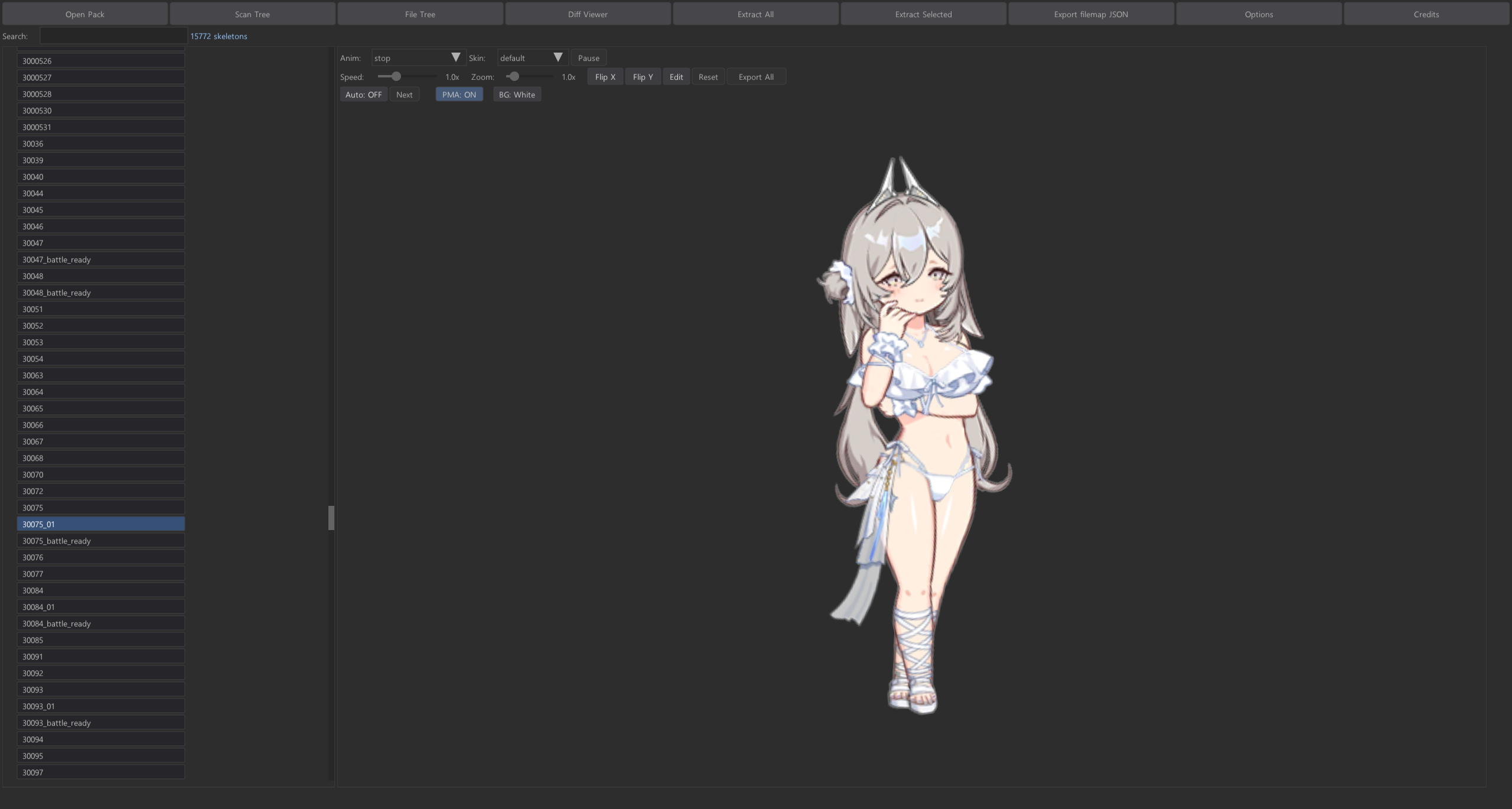
Task: Select skeleton 30070 in the list
Action: point(101,475)
